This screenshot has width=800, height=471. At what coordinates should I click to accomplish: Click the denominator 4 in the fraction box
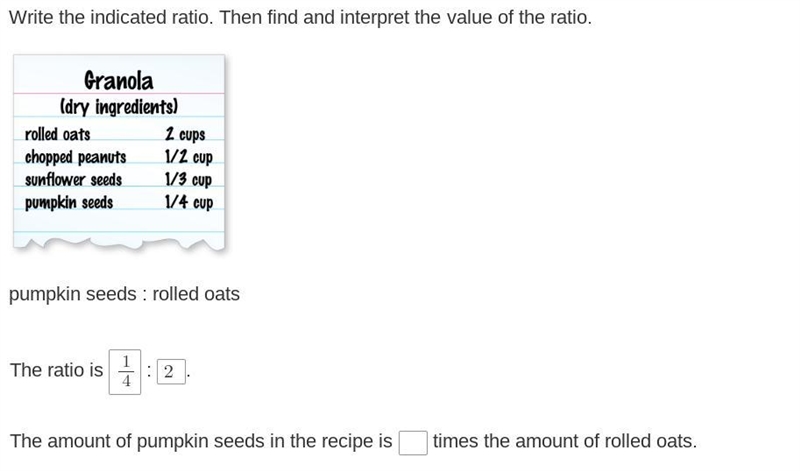(126, 382)
